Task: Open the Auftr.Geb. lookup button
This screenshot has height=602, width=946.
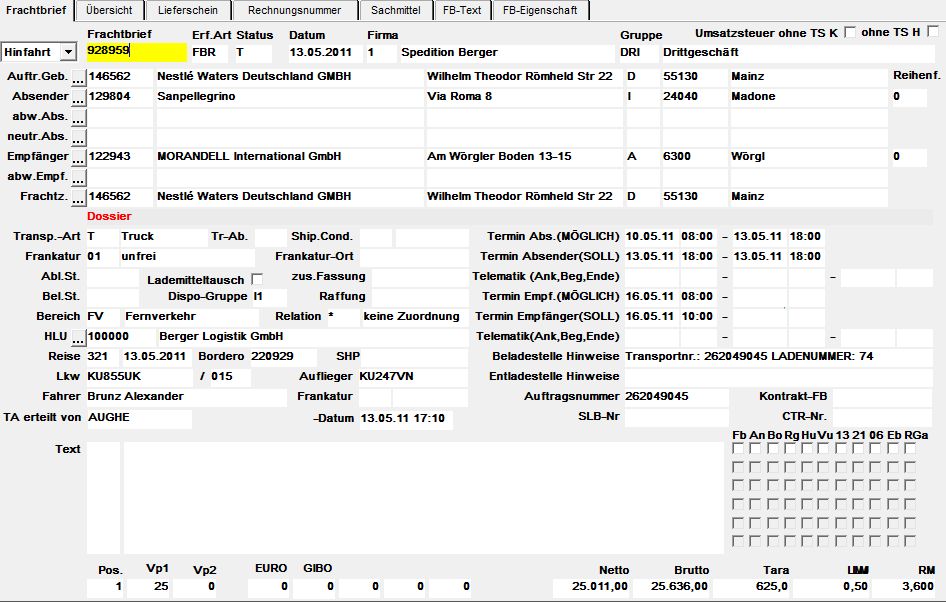Action: (x=78, y=78)
